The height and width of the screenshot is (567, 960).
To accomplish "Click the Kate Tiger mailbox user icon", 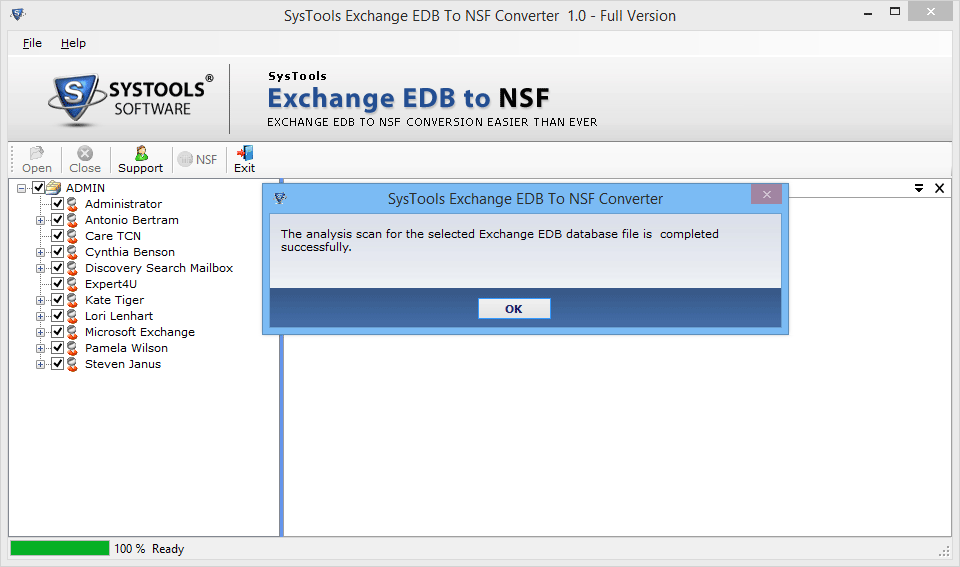I will pos(72,299).
